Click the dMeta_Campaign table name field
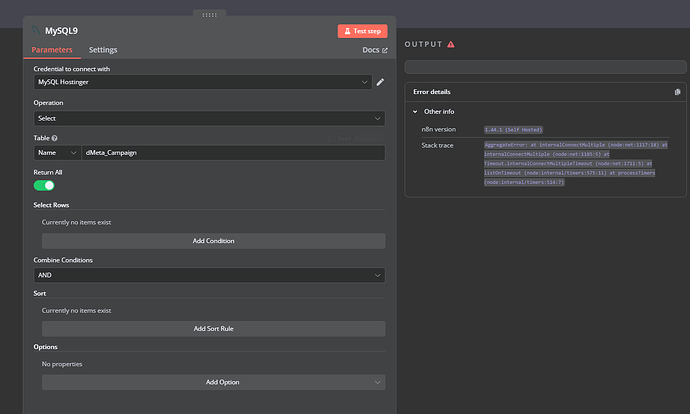Screen dimensions: 690x414 (x=233, y=153)
